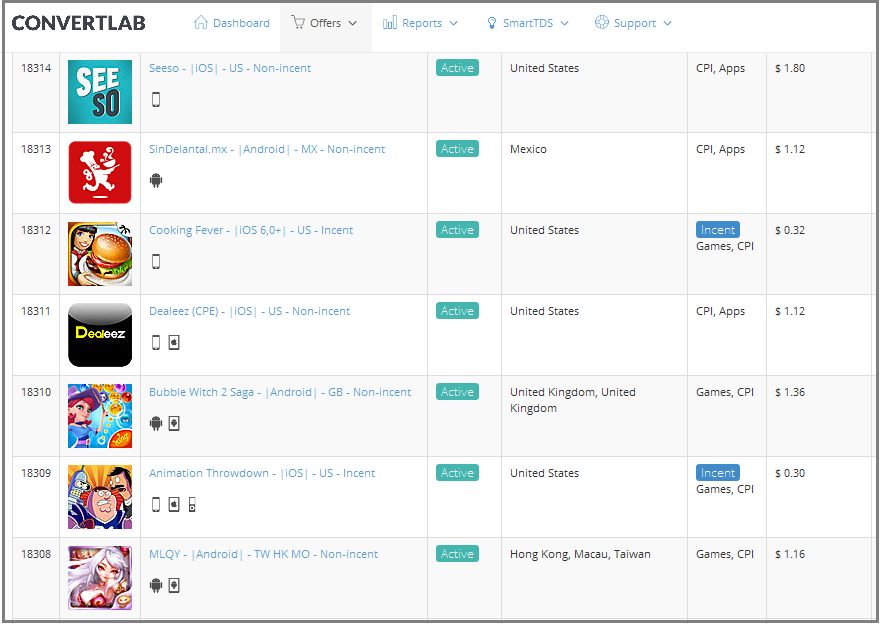883x630 pixels.
Task: Expand the Offers menu chevron
Action: click(353, 24)
